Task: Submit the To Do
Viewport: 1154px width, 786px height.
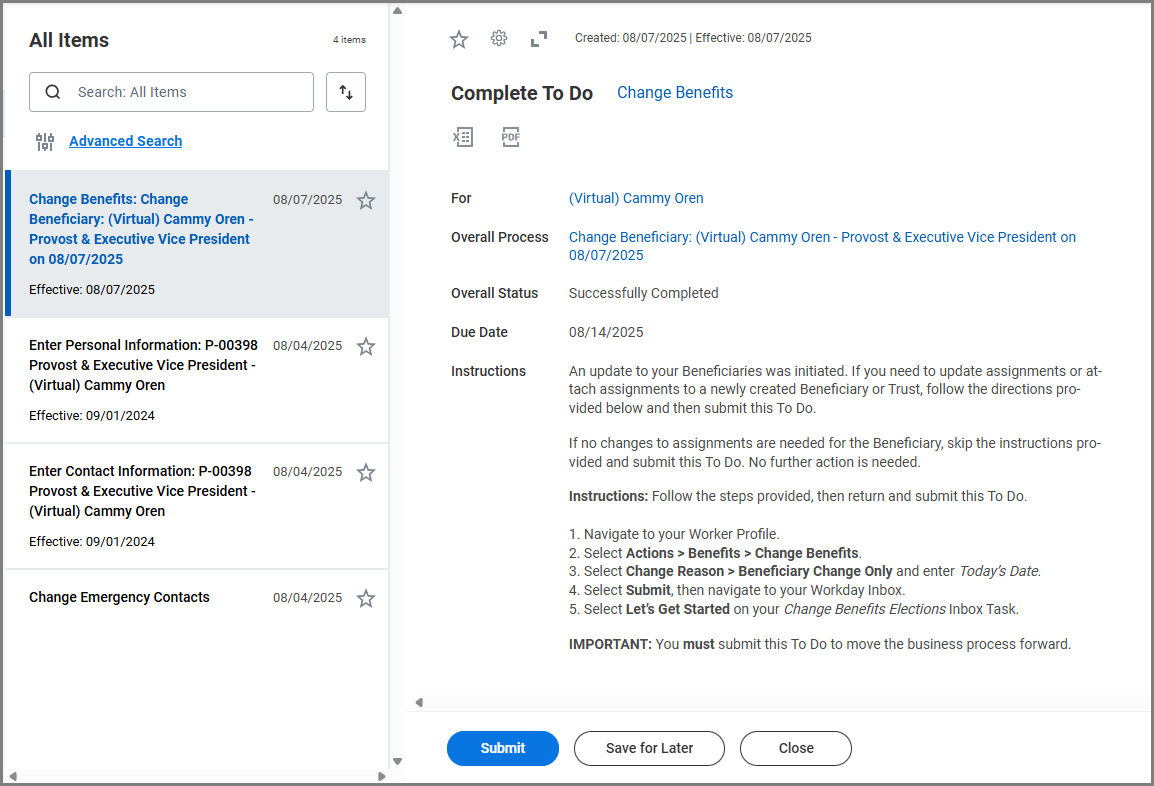Action: [502, 748]
